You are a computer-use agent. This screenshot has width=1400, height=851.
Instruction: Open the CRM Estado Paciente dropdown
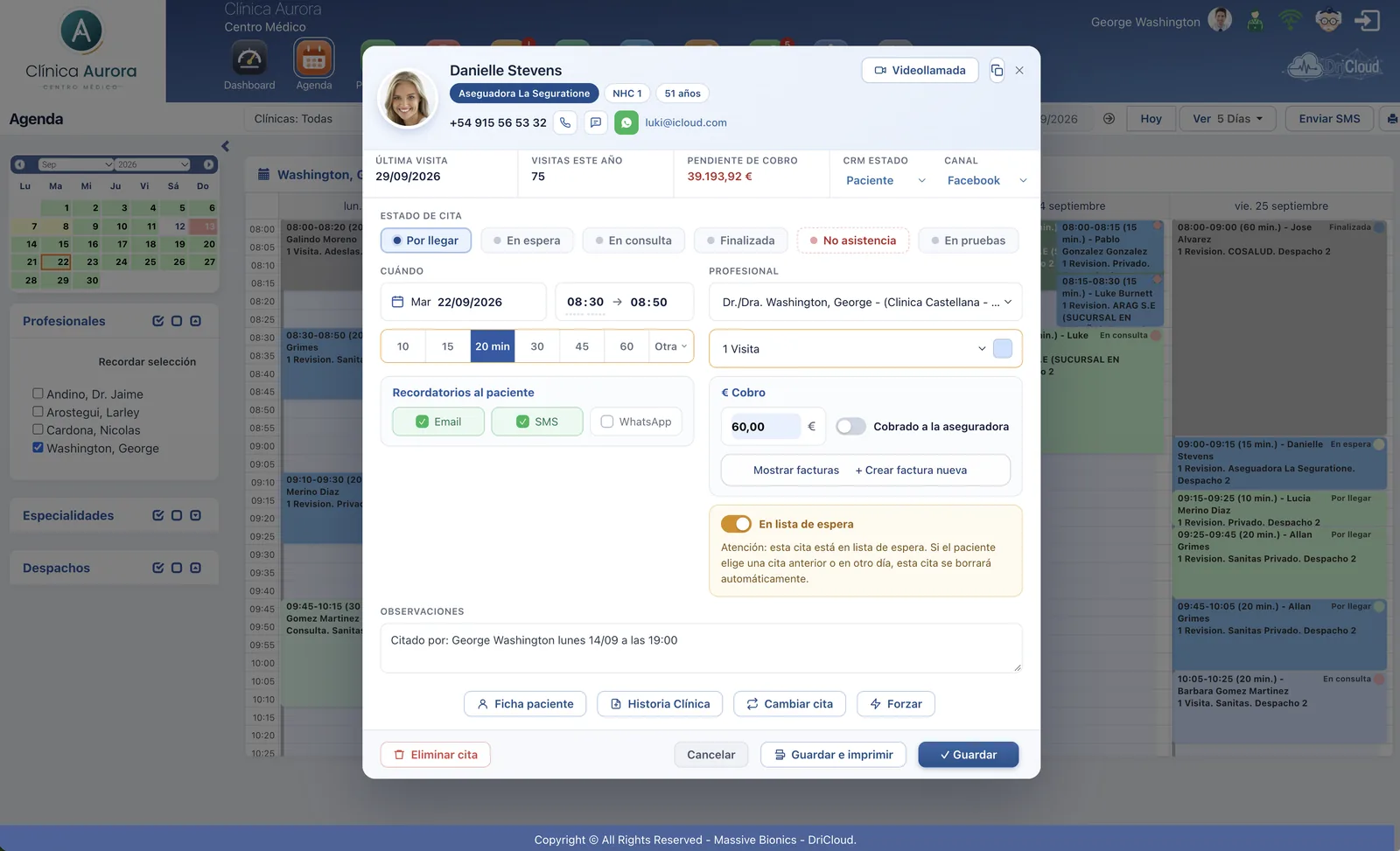click(885, 180)
